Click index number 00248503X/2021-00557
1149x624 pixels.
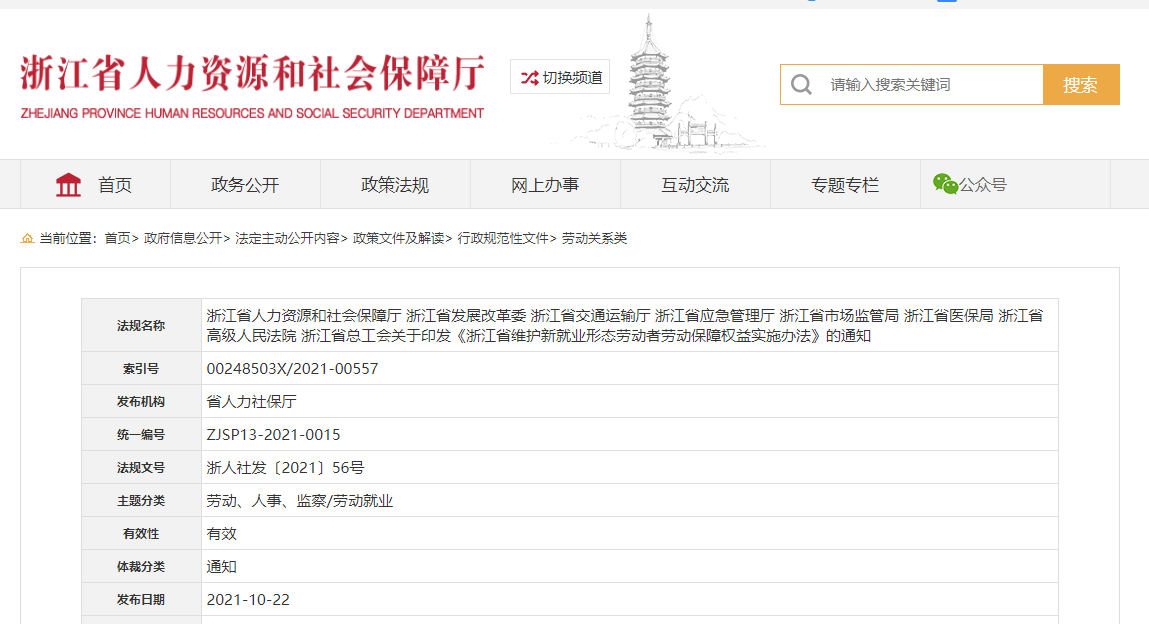tap(292, 368)
